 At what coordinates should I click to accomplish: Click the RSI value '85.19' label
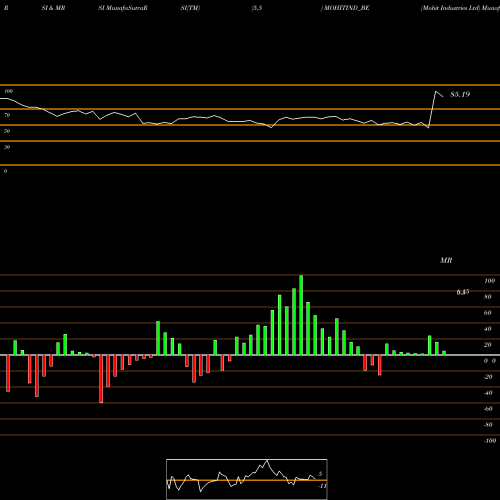pos(460,94)
